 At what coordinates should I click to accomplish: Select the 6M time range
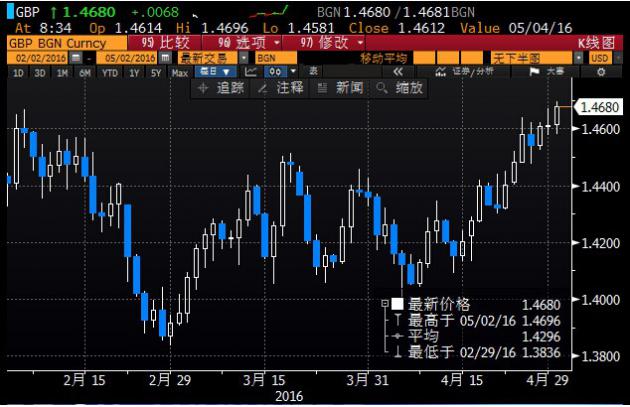click(x=85, y=73)
